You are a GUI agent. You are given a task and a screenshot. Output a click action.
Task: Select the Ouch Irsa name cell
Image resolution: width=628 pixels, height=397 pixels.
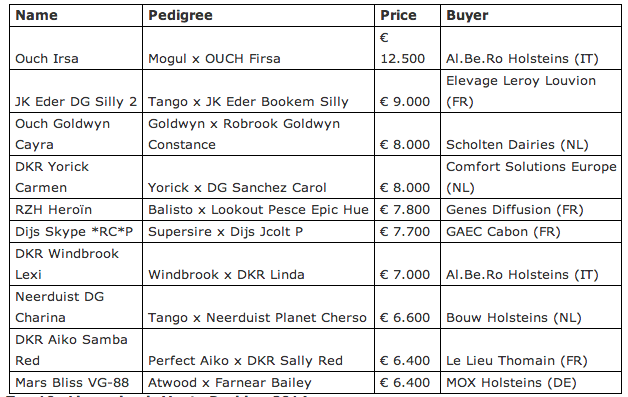pos(76,48)
